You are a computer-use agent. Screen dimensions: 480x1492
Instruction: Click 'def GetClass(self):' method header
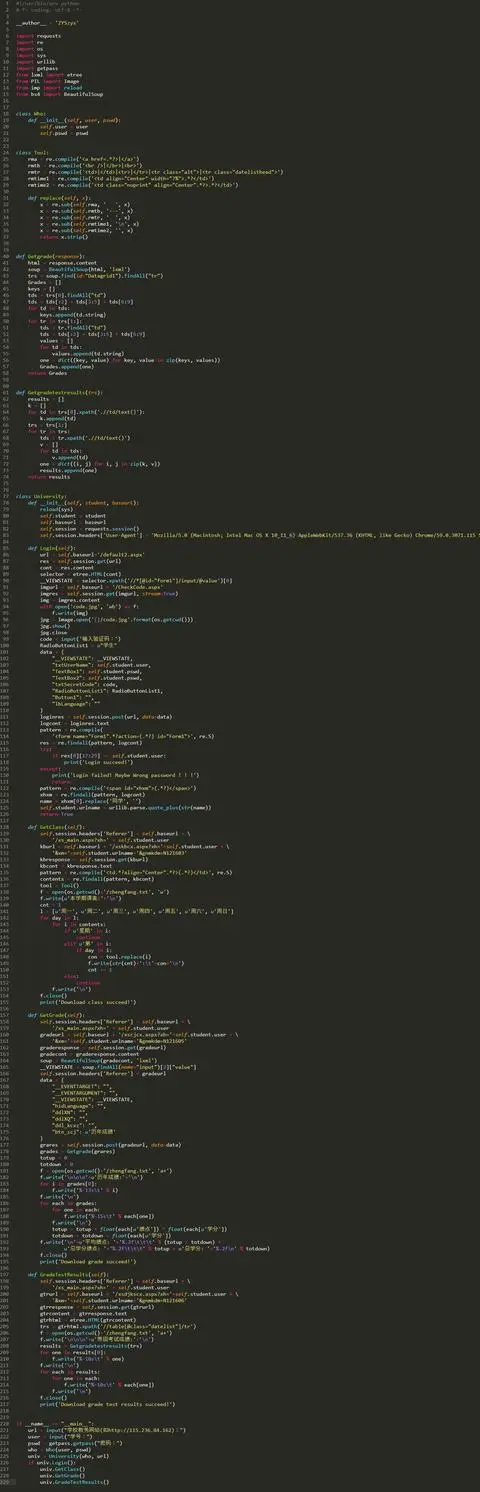[x=56, y=828]
